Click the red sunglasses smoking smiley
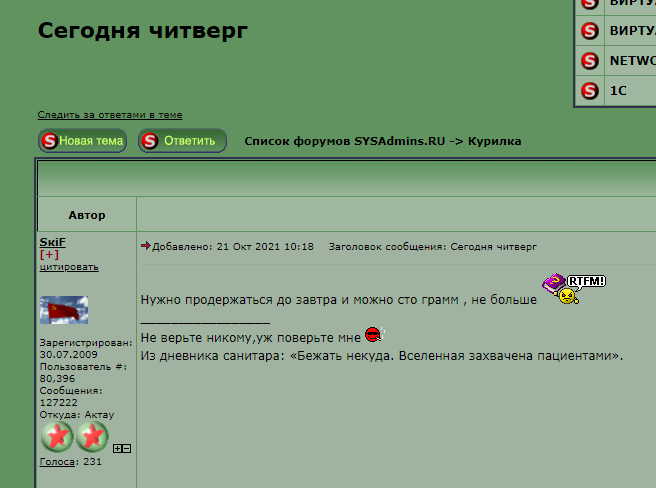Screen dimensions: 656x488 point(374,334)
